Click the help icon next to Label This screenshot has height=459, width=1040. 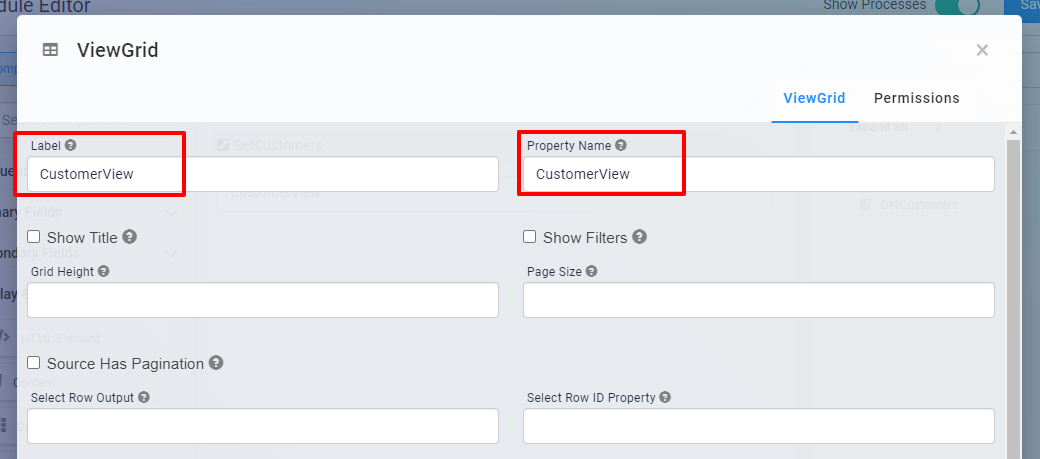pos(71,145)
